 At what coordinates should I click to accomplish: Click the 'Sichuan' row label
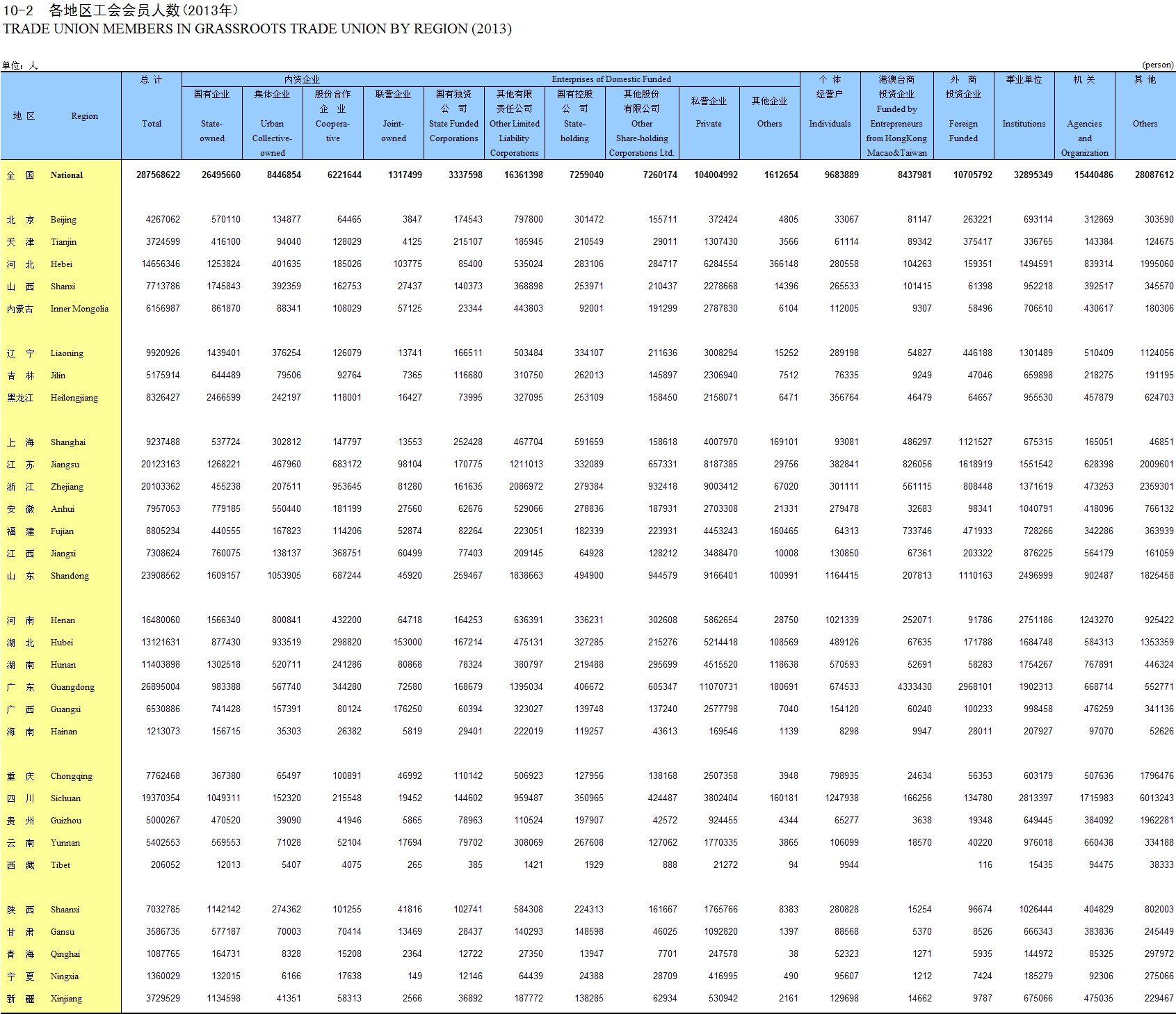(x=65, y=798)
